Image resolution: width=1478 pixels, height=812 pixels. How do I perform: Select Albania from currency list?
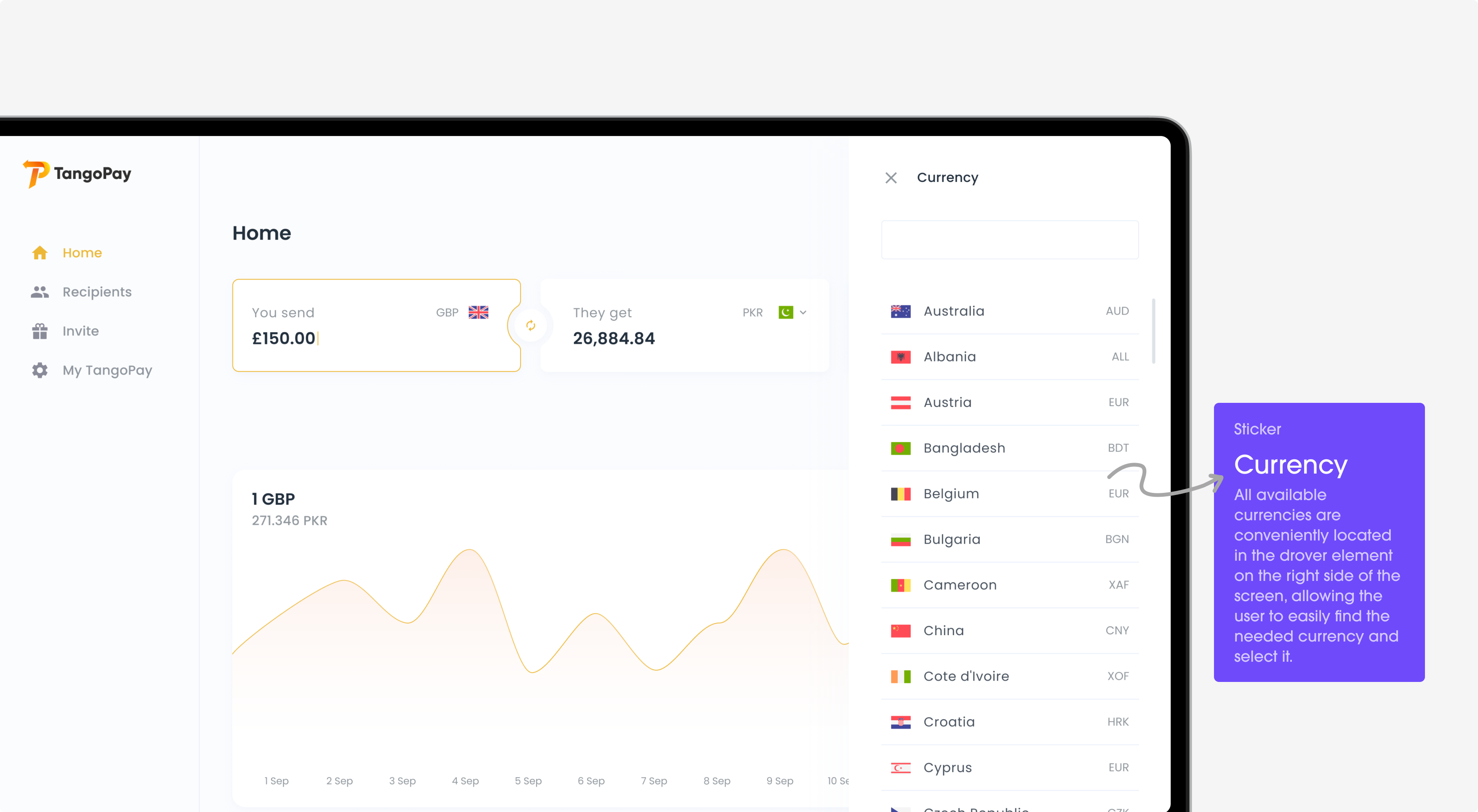click(x=1010, y=357)
